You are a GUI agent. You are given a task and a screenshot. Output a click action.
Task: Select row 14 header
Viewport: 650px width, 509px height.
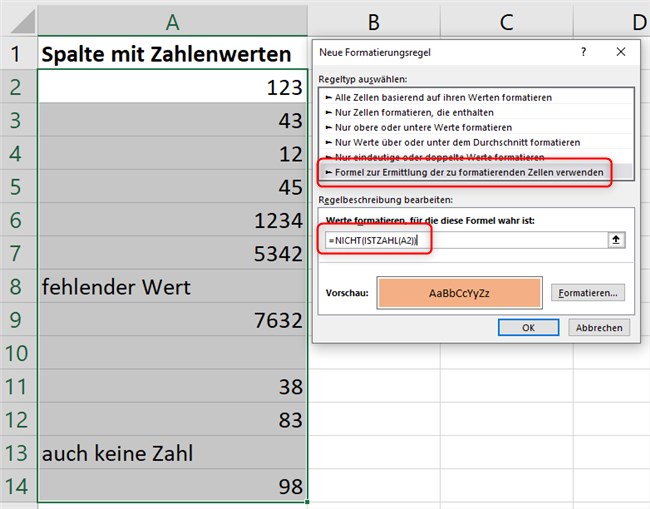tap(18, 486)
